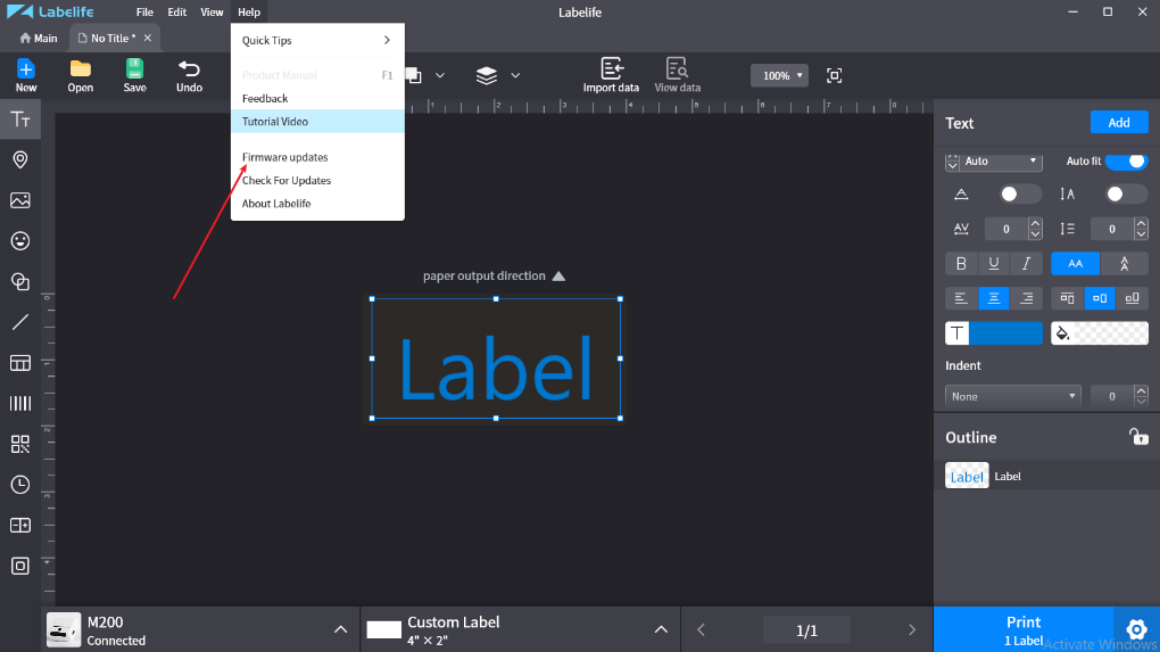1160x652 pixels.
Task: Click Firmware updates in Help menu
Action: 285,157
